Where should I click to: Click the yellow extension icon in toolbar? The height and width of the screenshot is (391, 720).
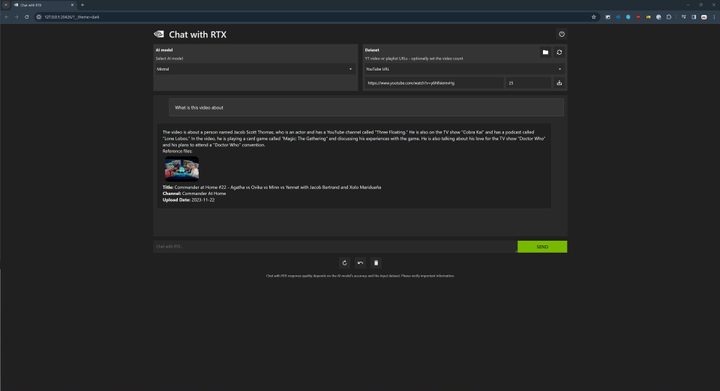tap(648, 17)
